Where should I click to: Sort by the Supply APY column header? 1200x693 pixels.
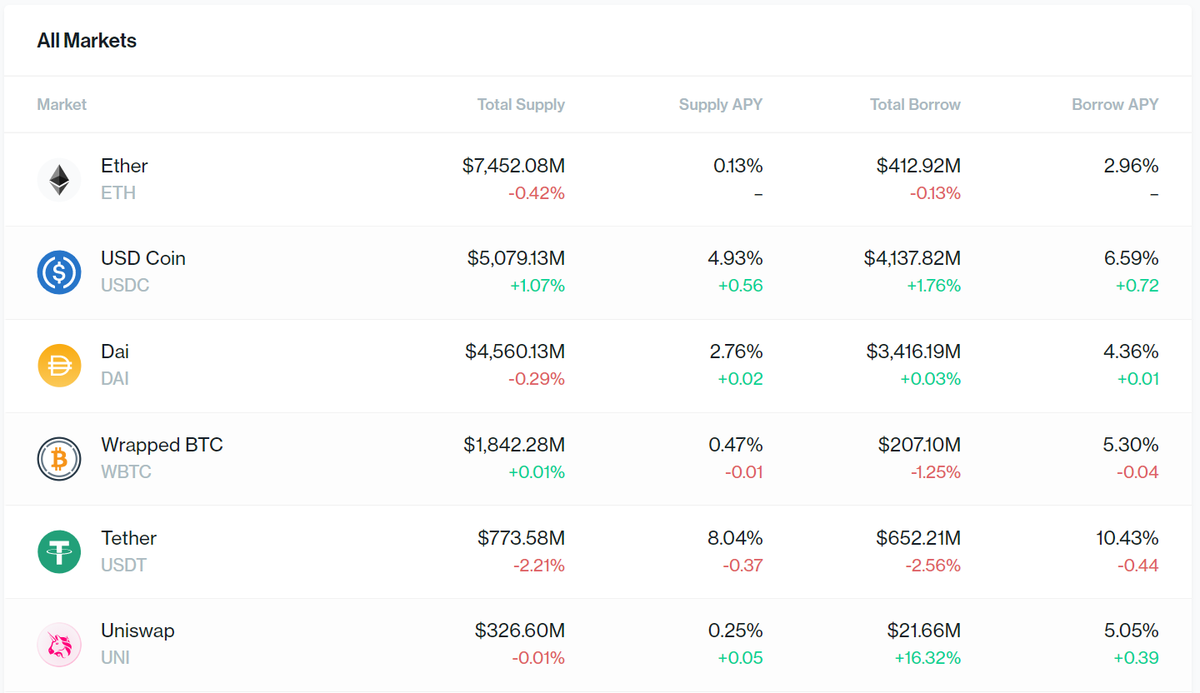pyautogui.click(x=720, y=104)
